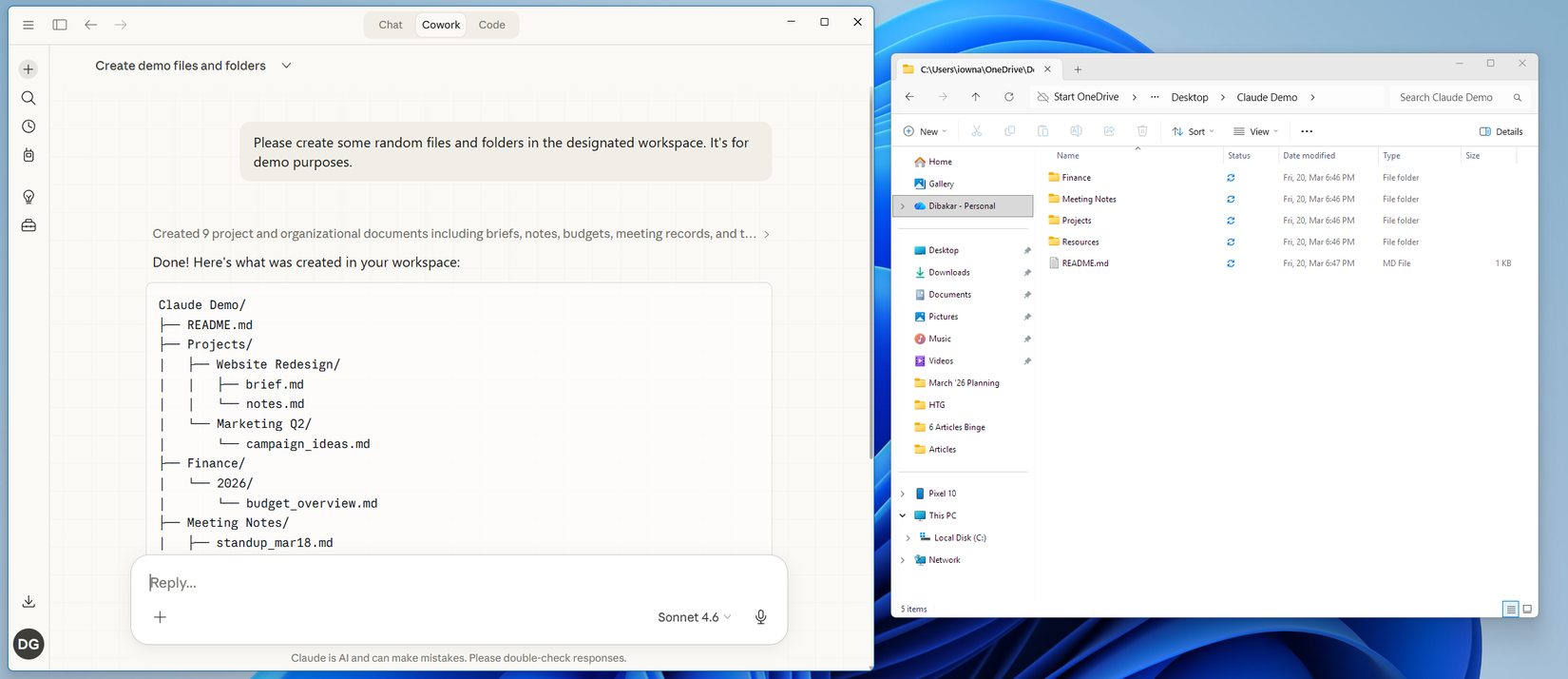Image resolution: width=1568 pixels, height=679 pixels.
Task: Click the Paste icon in Explorer toolbar
Action: pyautogui.click(x=1042, y=131)
